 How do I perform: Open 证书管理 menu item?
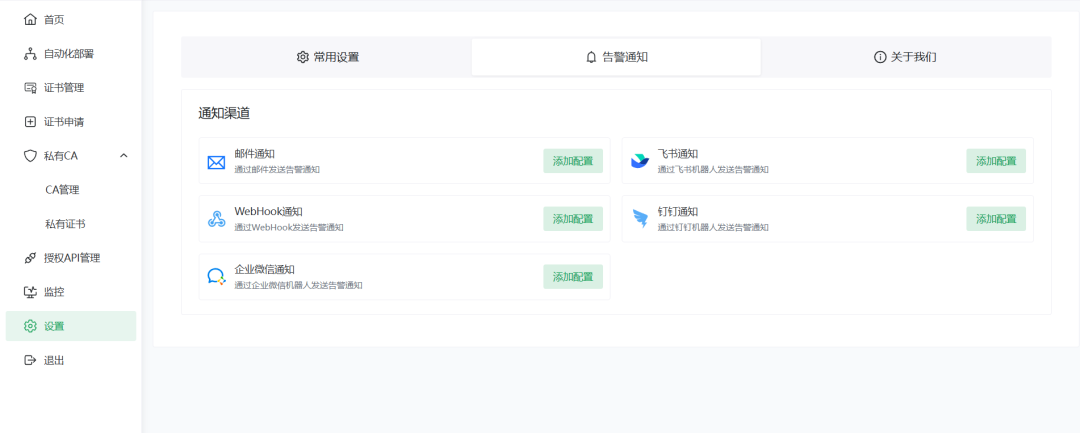tap(71, 87)
